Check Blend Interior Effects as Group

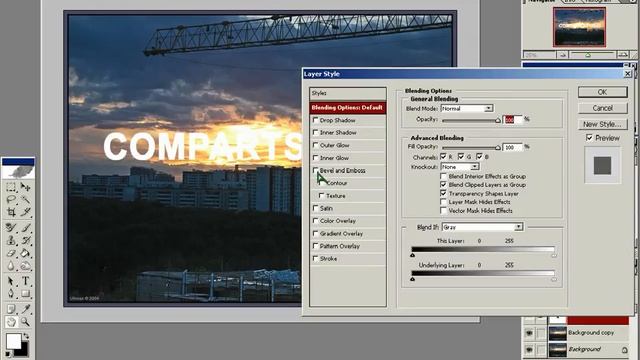[x=443, y=176]
